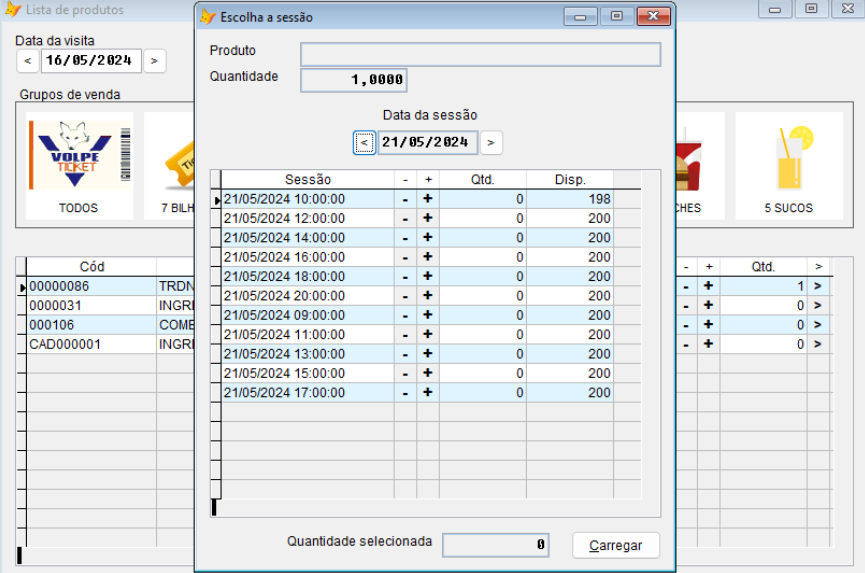Viewport: 865px width, 573px height.
Task: Click the visit date field 16/05/2024
Action: pyautogui.click(x=90, y=61)
